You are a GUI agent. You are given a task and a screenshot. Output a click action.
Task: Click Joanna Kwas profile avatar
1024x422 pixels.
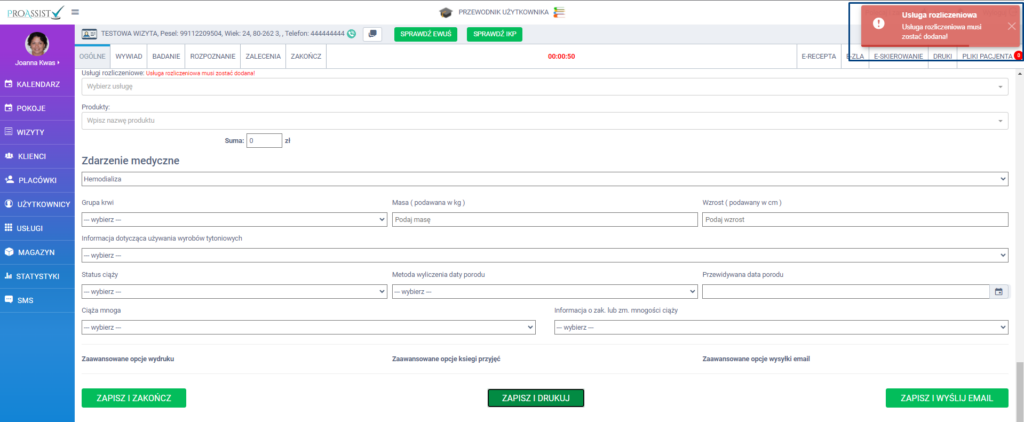click(36, 44)
